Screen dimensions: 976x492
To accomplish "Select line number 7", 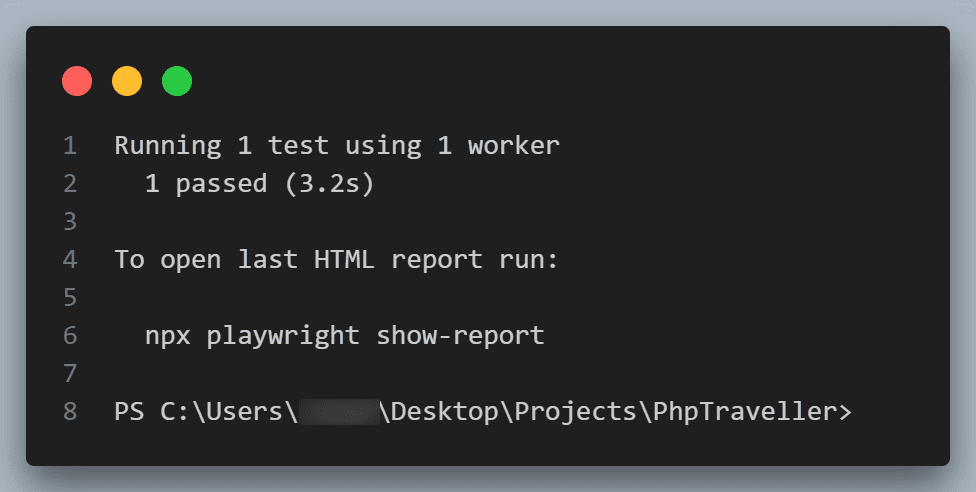I will click(70, 374).
